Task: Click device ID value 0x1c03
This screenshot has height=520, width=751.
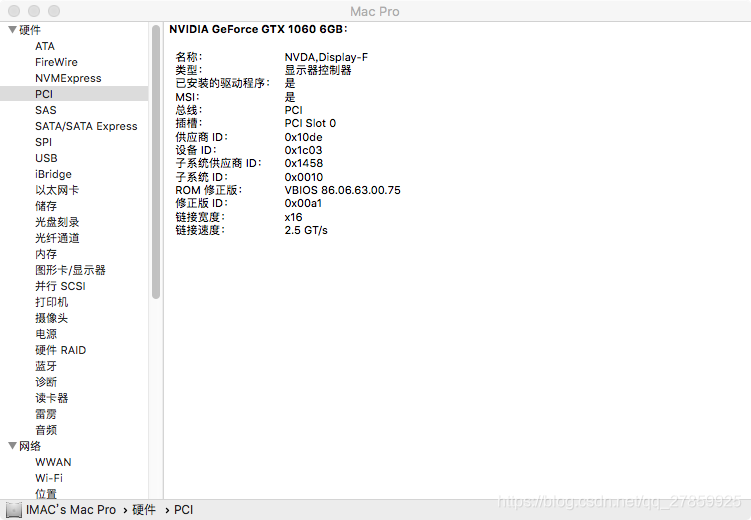Action: 304,150
